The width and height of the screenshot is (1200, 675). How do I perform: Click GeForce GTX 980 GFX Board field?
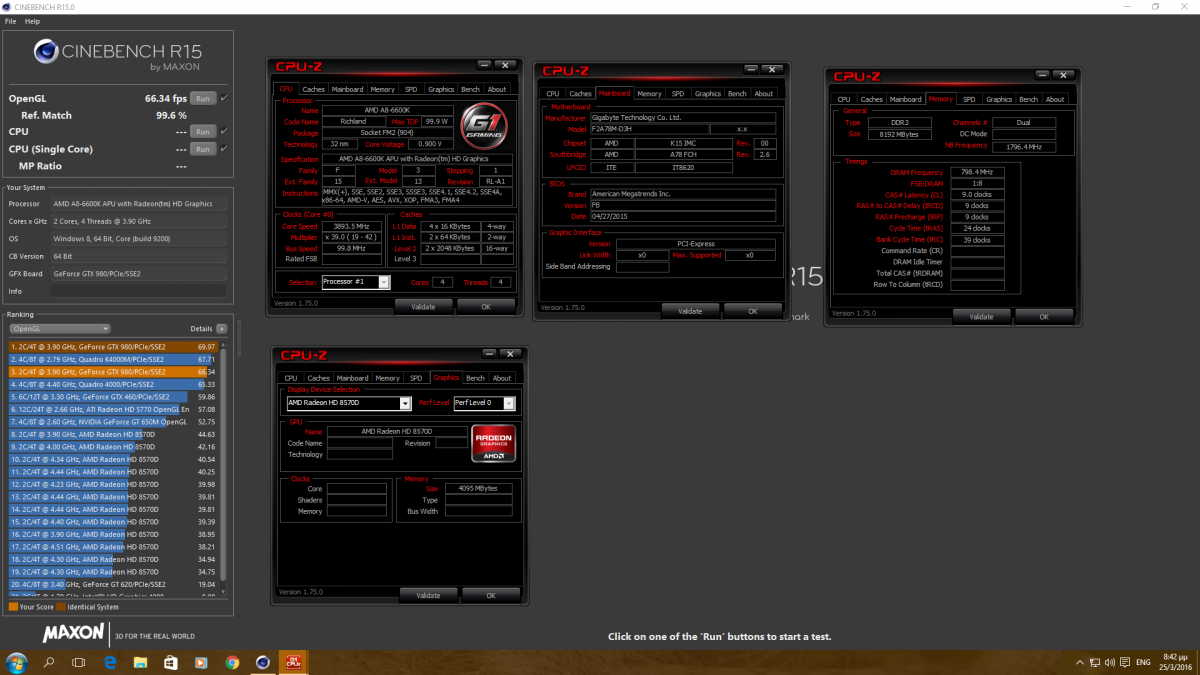(x=141, y=273)
